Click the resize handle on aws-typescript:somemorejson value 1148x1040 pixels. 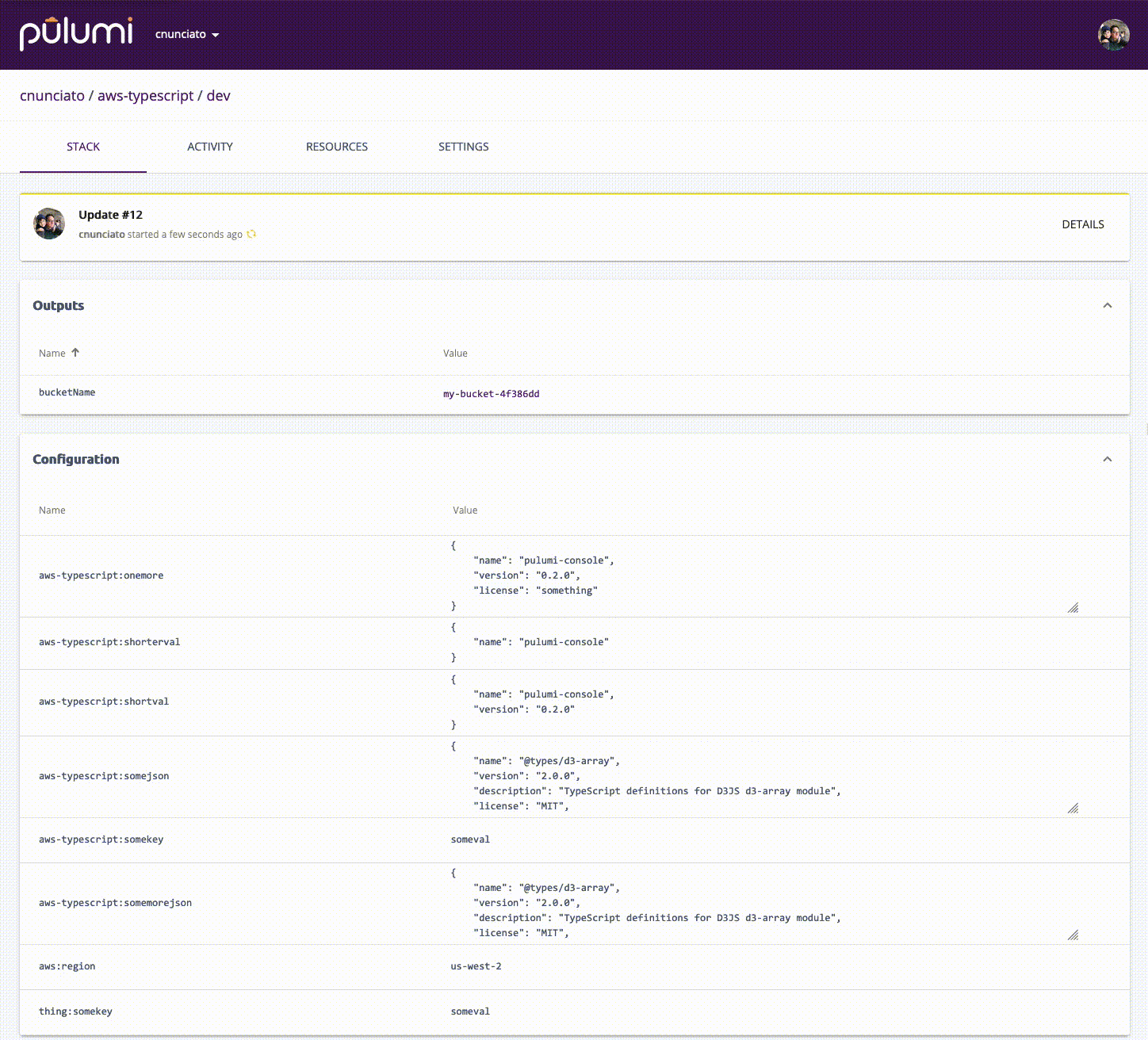point(1073,935)
